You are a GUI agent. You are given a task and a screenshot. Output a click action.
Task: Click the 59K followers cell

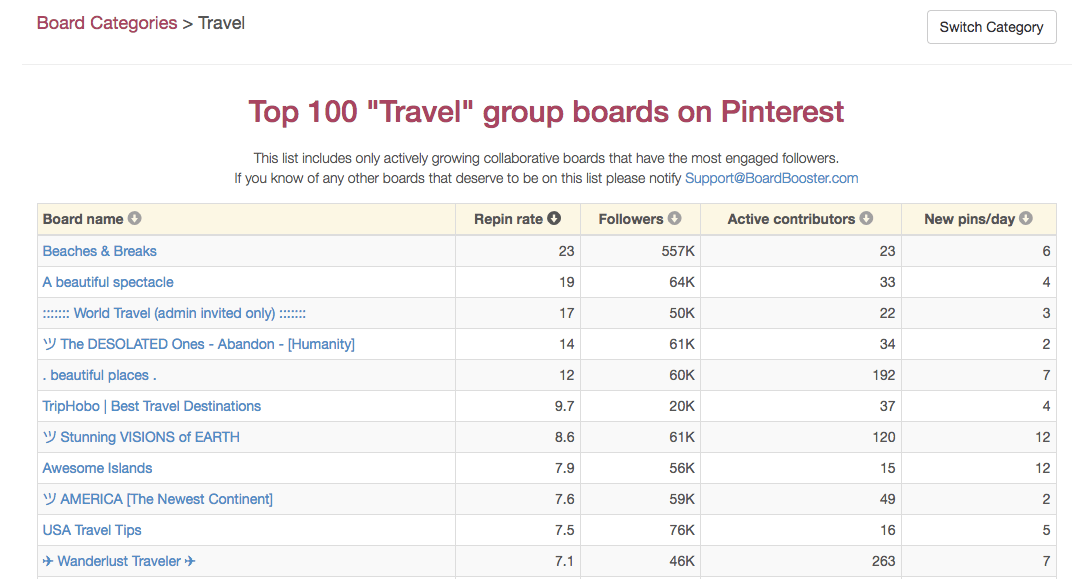click(x=640, y=499)
